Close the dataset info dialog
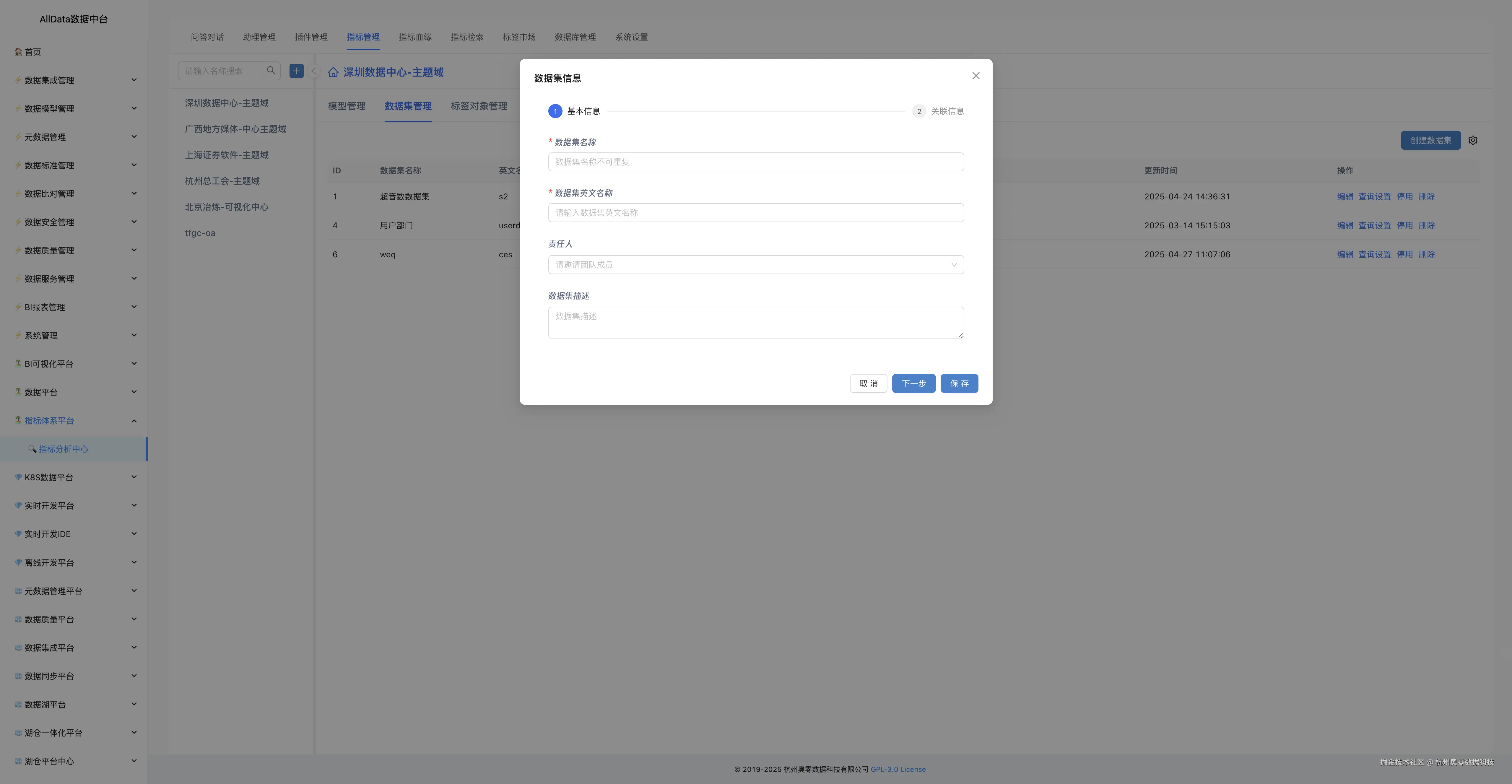 point(976,76)
